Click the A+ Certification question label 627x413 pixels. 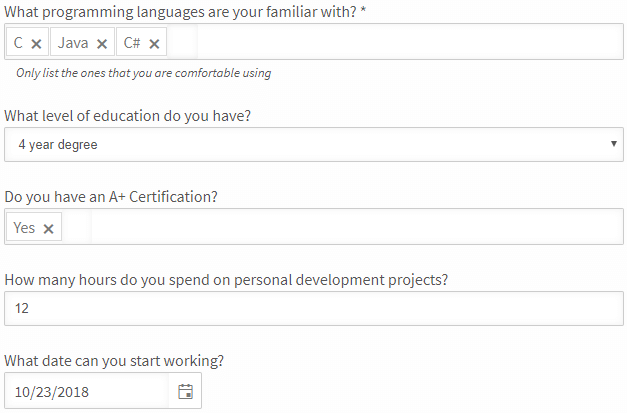coord(111,197)
